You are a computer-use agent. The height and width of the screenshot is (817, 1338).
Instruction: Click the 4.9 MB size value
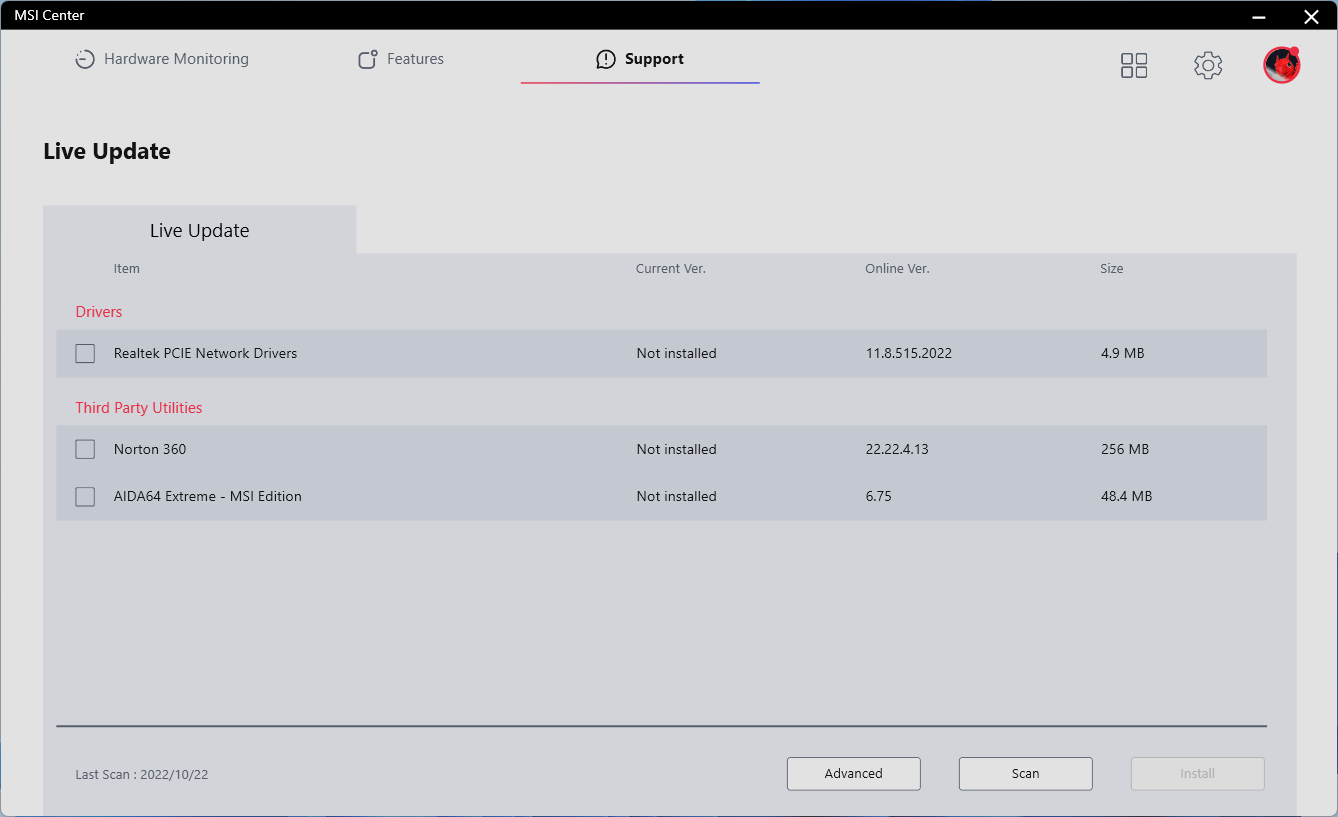click(1123, 353)
